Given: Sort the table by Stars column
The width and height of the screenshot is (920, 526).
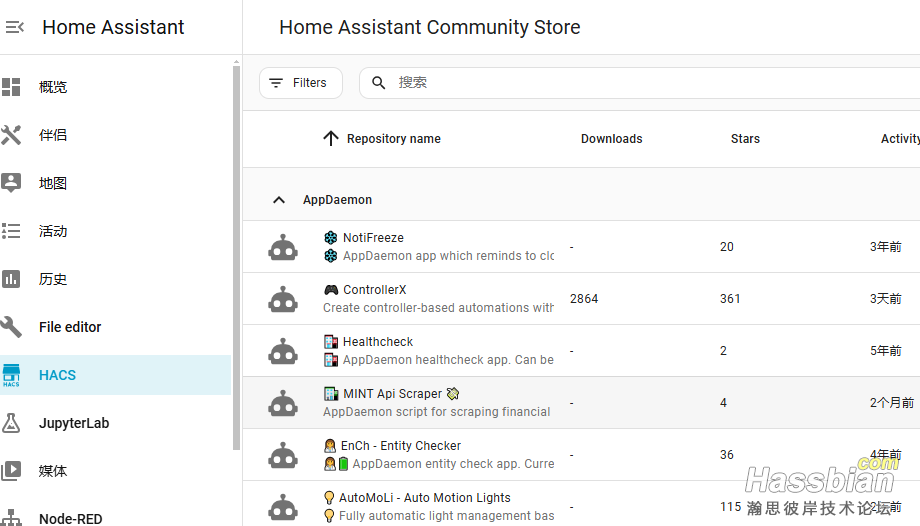Looking at the screenshot, I should point(745,139).
